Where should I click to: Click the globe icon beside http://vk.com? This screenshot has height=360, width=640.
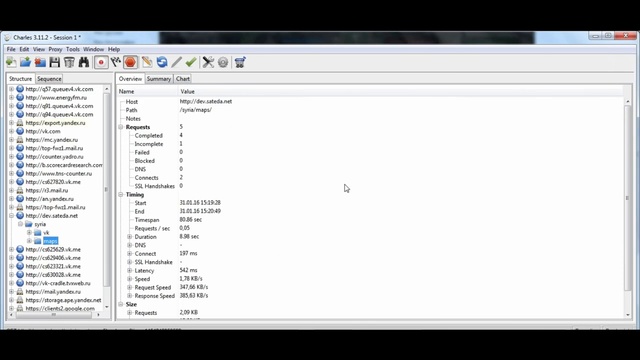20,131
